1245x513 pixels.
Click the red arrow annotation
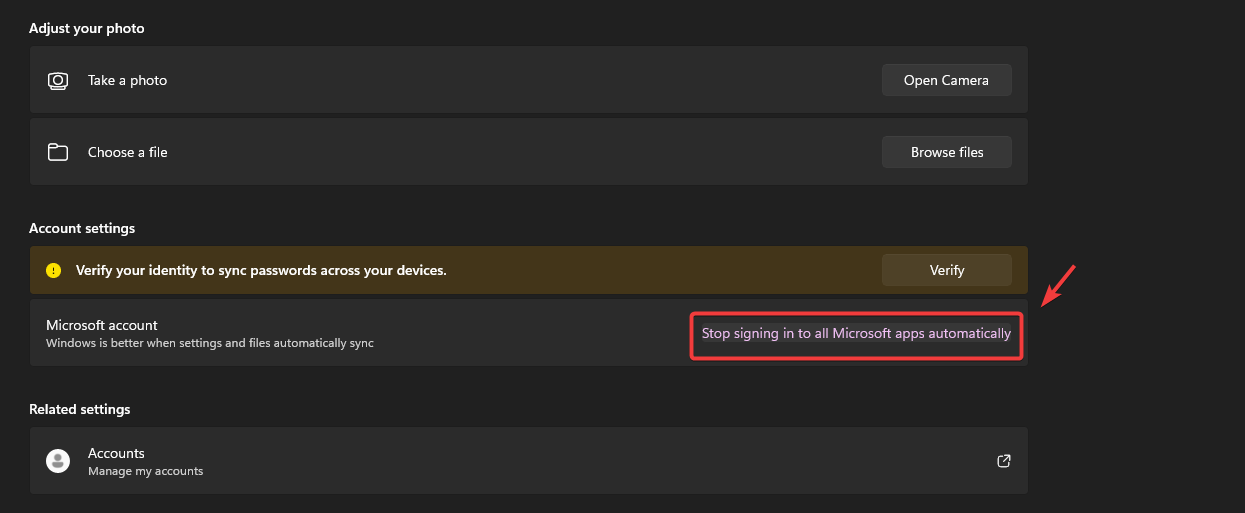pos(1058,285)
